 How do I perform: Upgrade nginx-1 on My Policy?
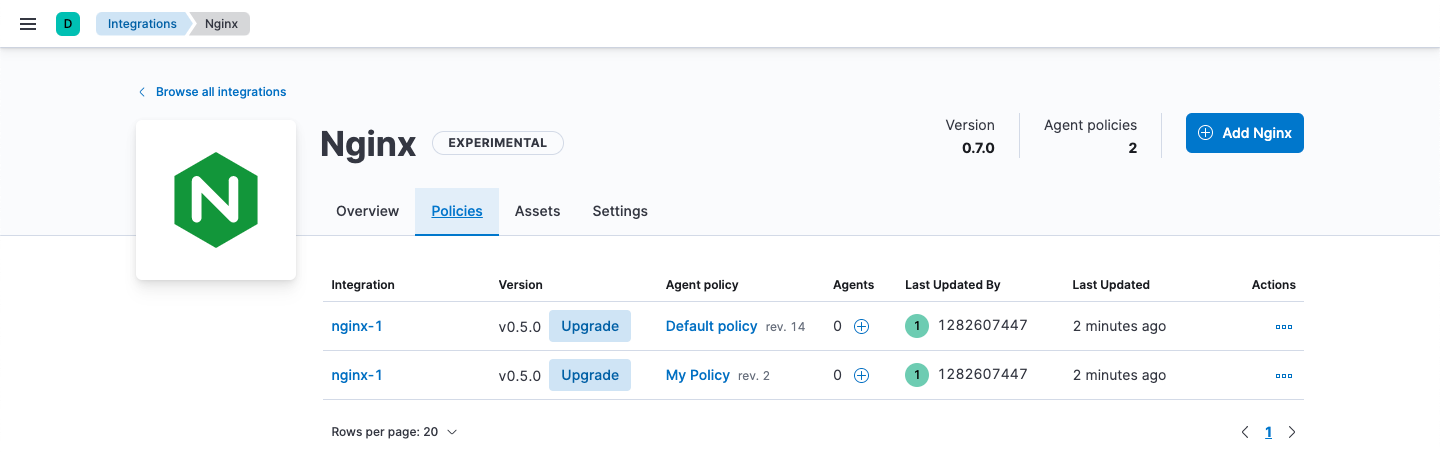coord(590,375)
